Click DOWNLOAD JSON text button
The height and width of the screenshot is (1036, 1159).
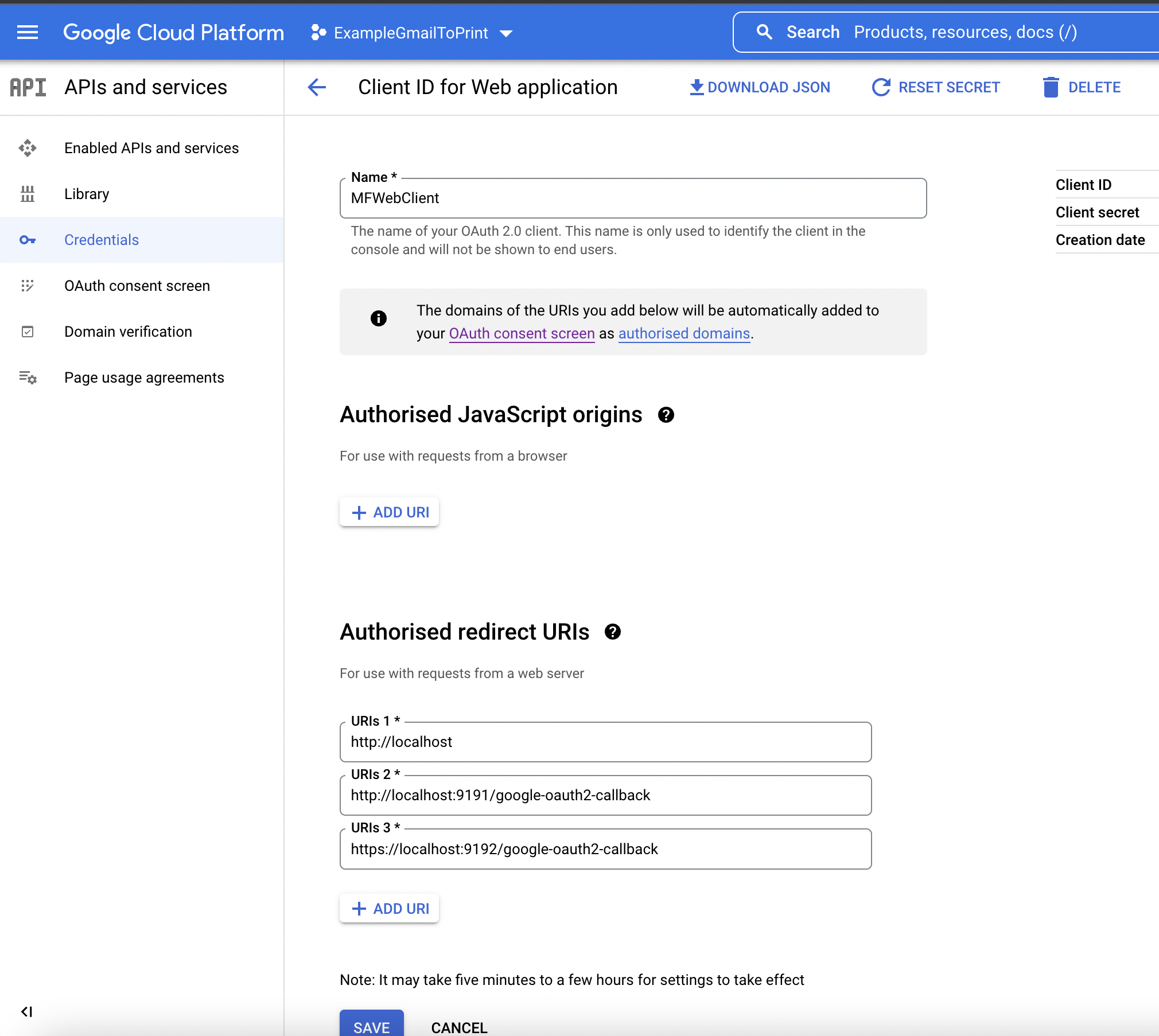(769, 87)
